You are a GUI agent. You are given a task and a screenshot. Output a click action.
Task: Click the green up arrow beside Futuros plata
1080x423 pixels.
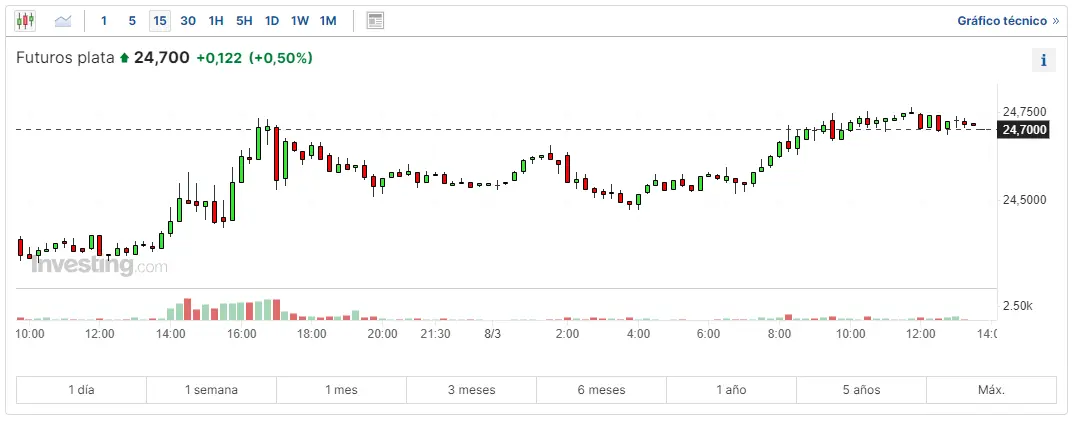[x=124, y=58]
